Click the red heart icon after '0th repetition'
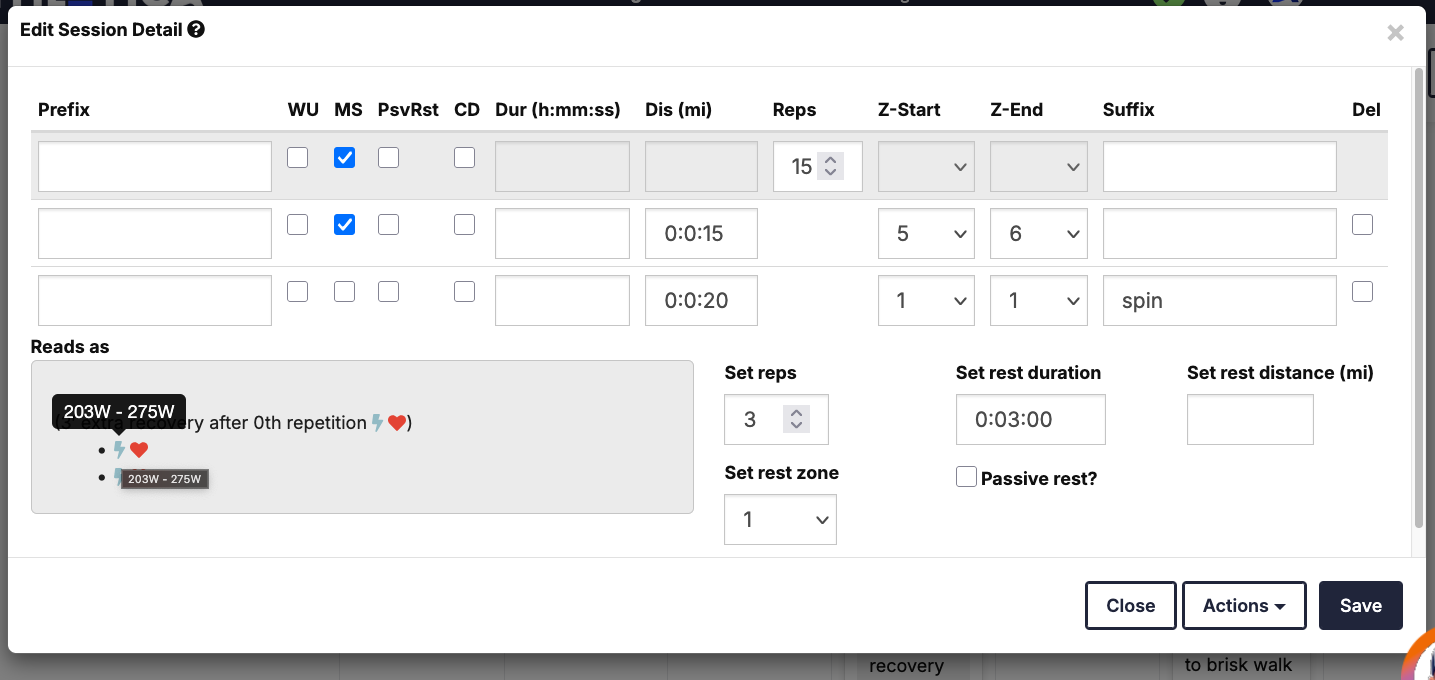The height and width of the screenshot is (680, 1435). (397, 423)
